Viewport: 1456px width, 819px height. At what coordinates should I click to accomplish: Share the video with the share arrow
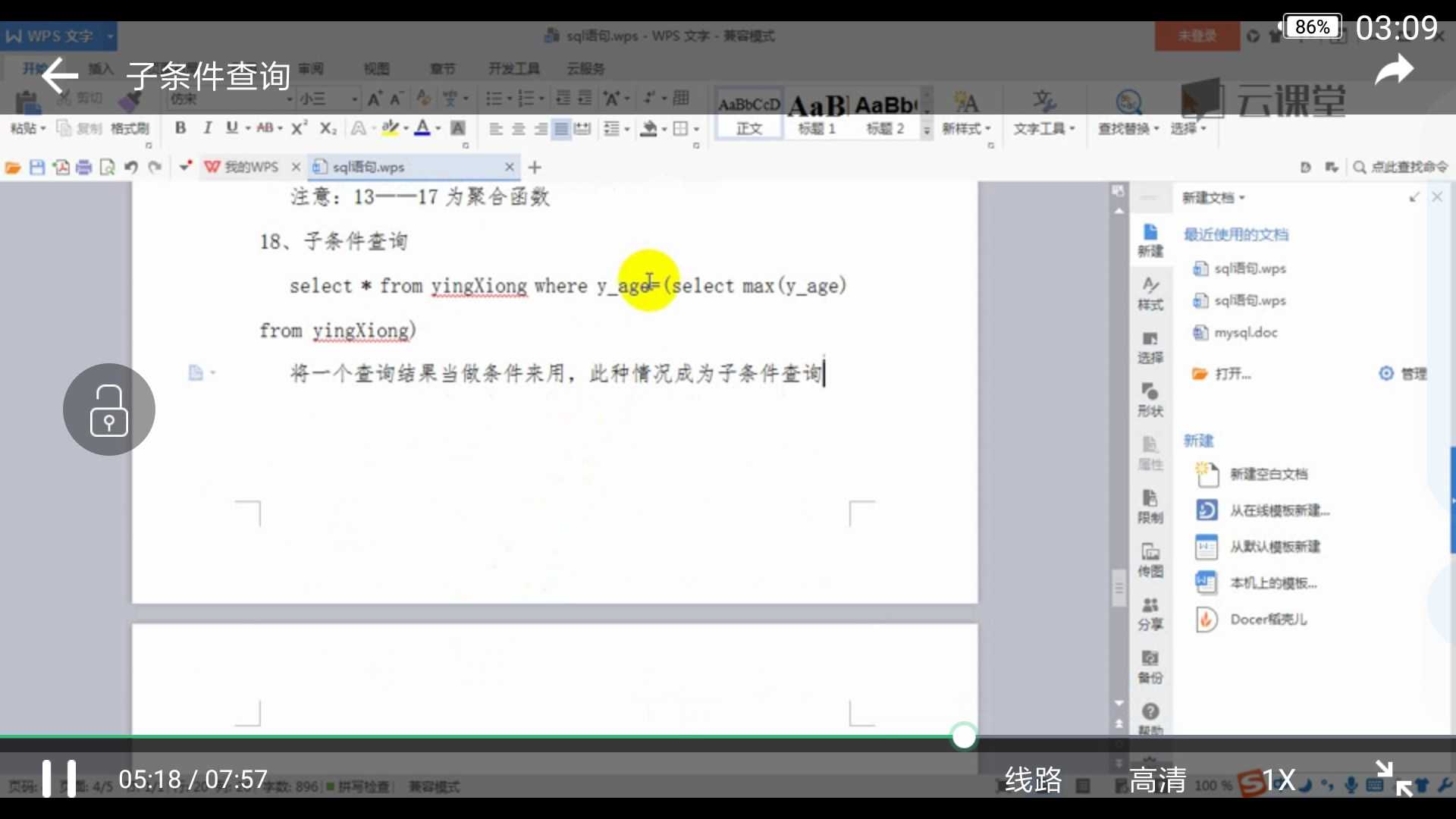[x=1395, y=71]
